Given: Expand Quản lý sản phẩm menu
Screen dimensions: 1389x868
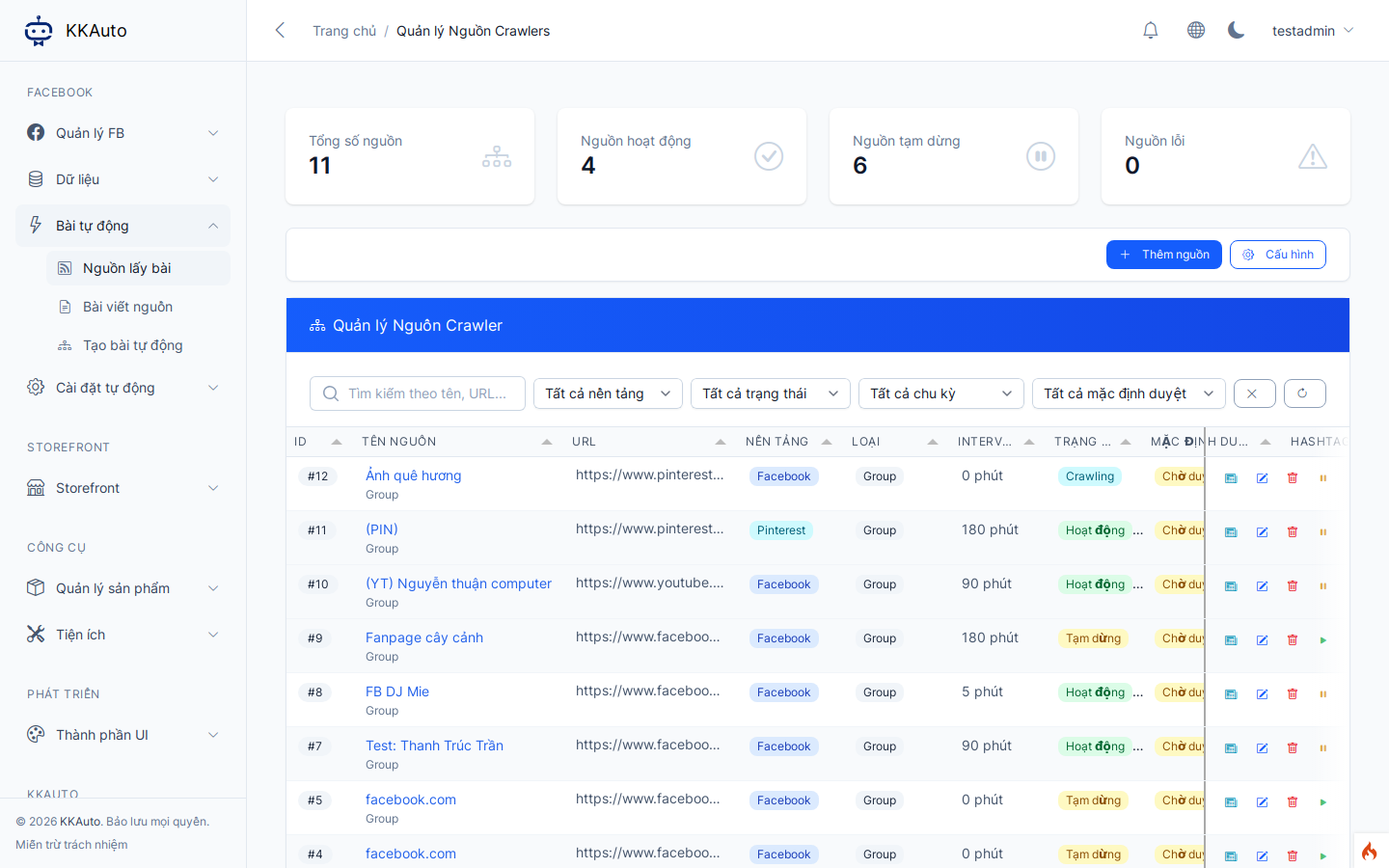Looking at the screenshot, I should (123, 588).
